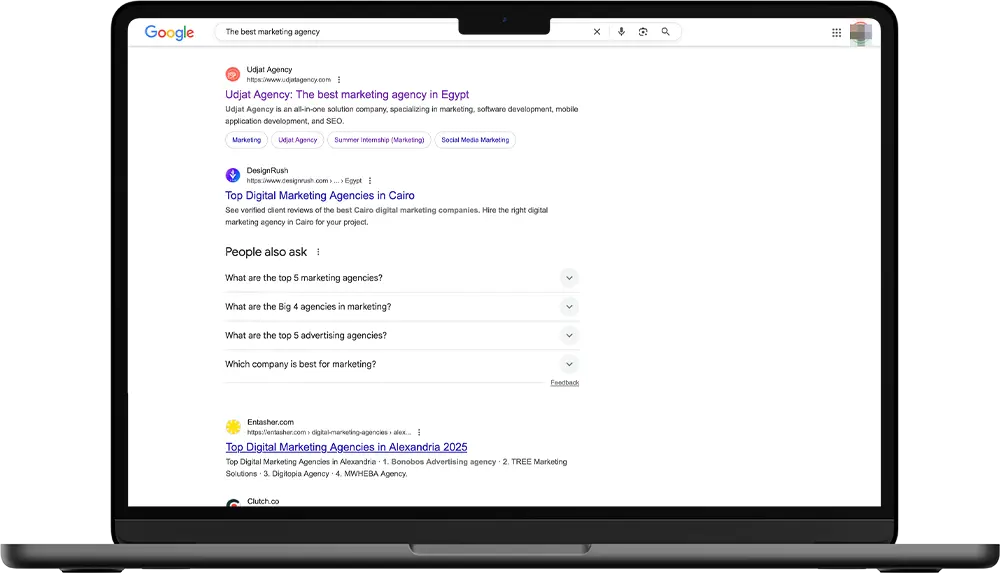Click the designrush.com breadcrumb URL
This screenshot has width=1000, height=573.
click(x=304, y=181)
